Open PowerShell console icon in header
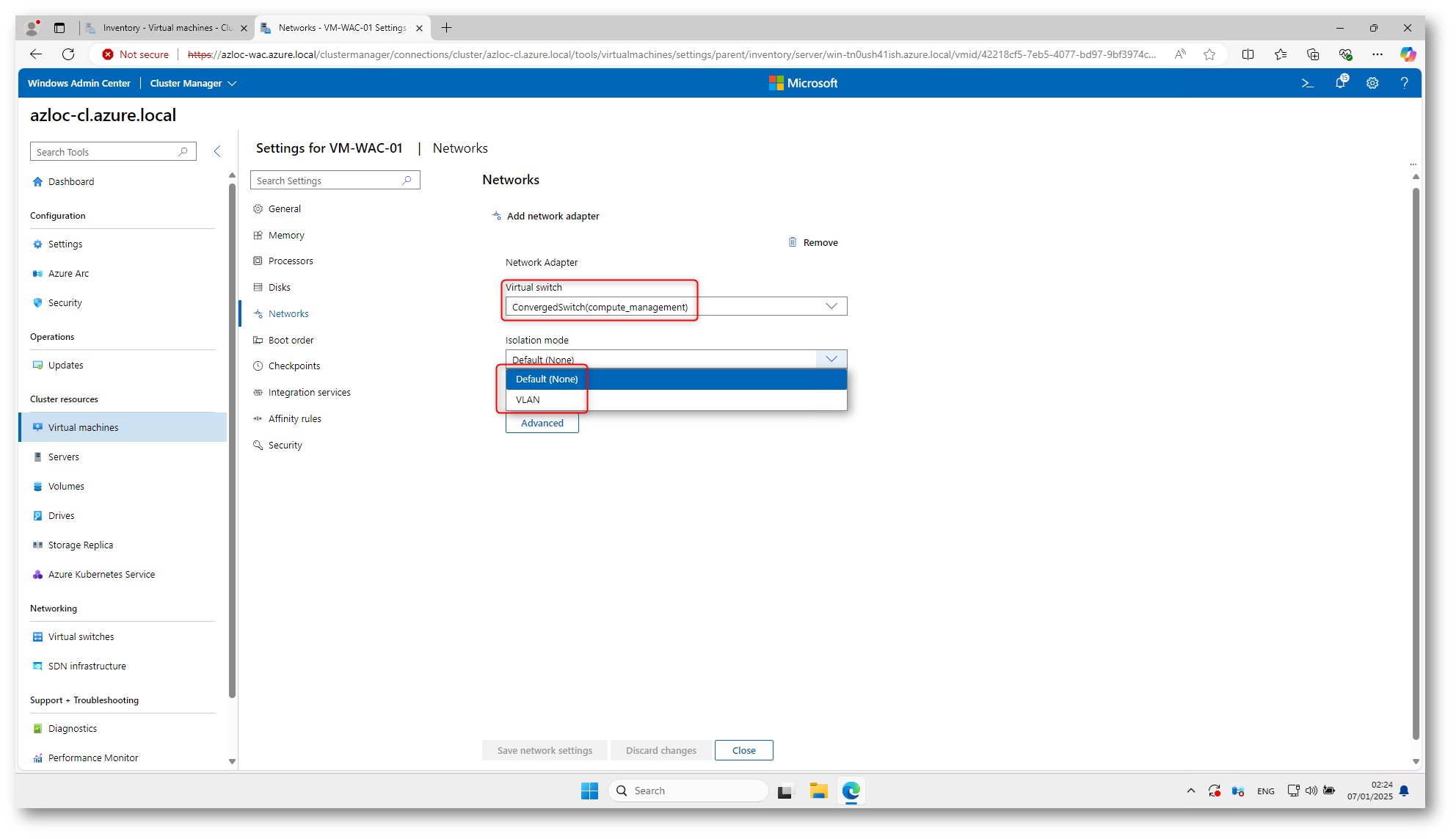The height and width of the screenshot is (839, 1456). coord(1307,84)
